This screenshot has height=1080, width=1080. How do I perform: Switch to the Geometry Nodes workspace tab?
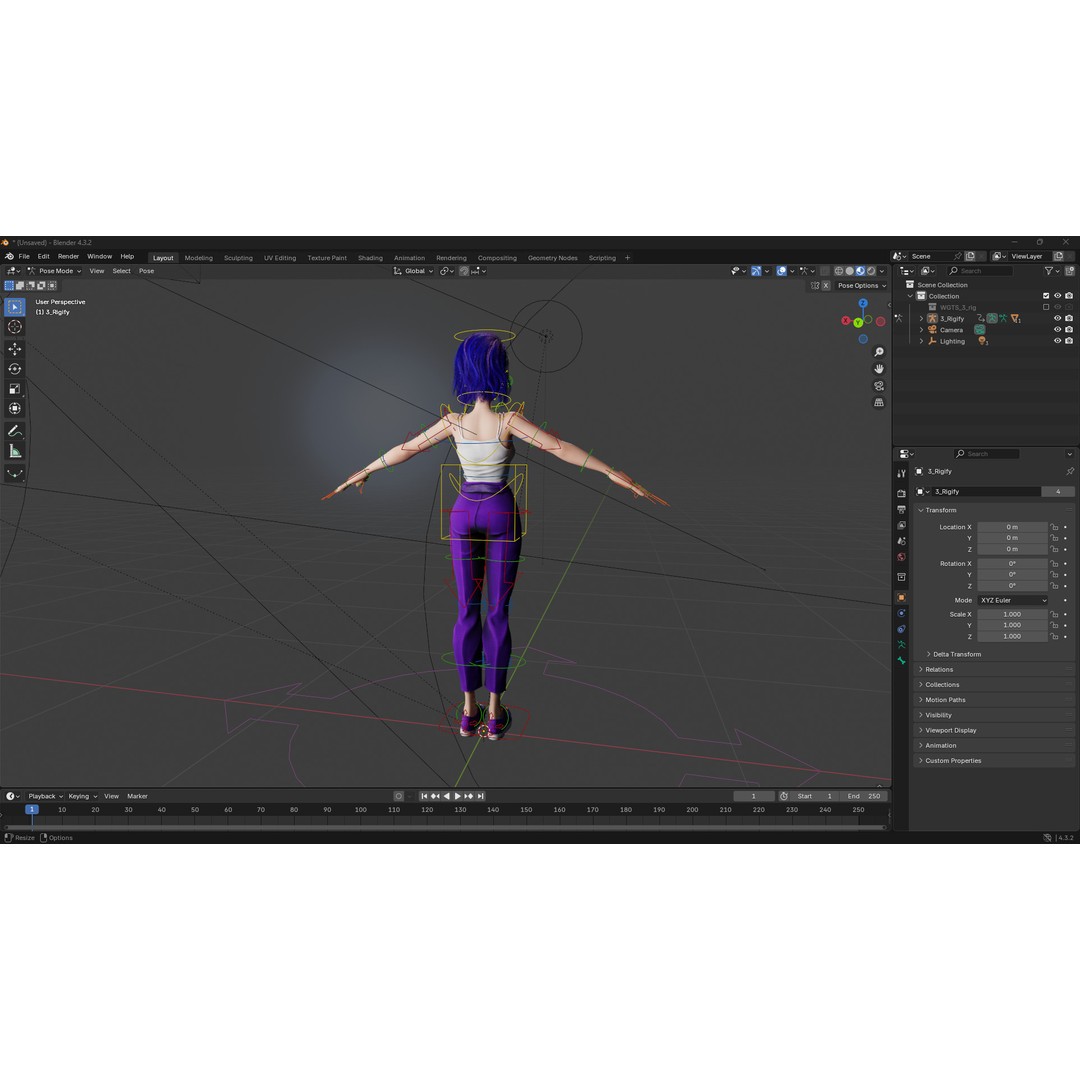(x=552, y=258)
